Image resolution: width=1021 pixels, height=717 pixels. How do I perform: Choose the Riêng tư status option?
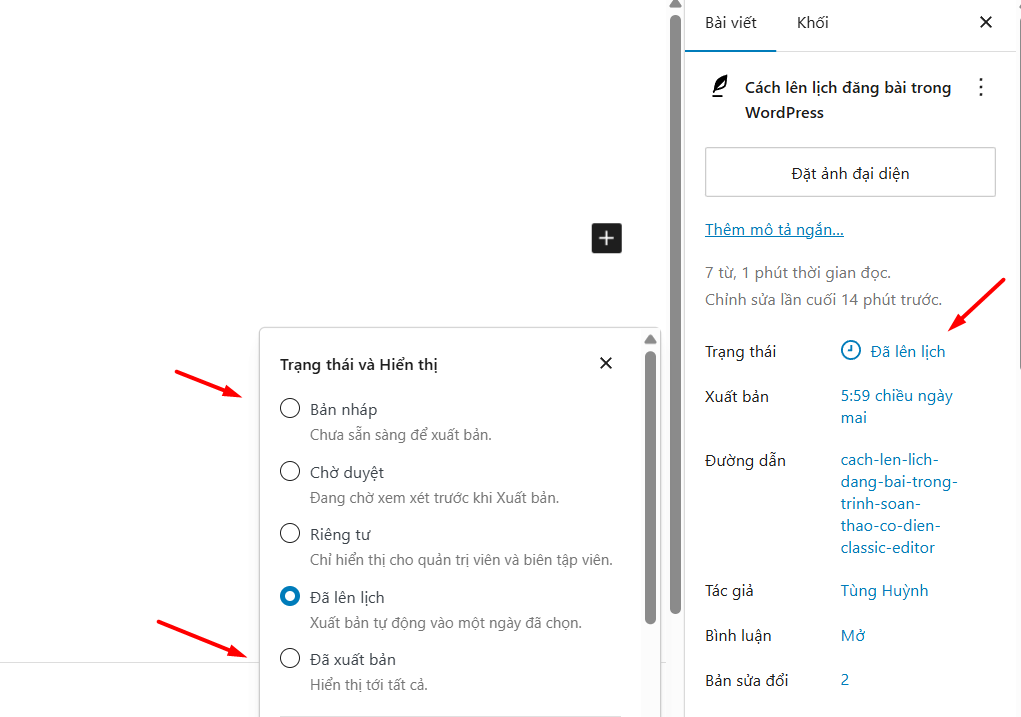coord(290,533)
